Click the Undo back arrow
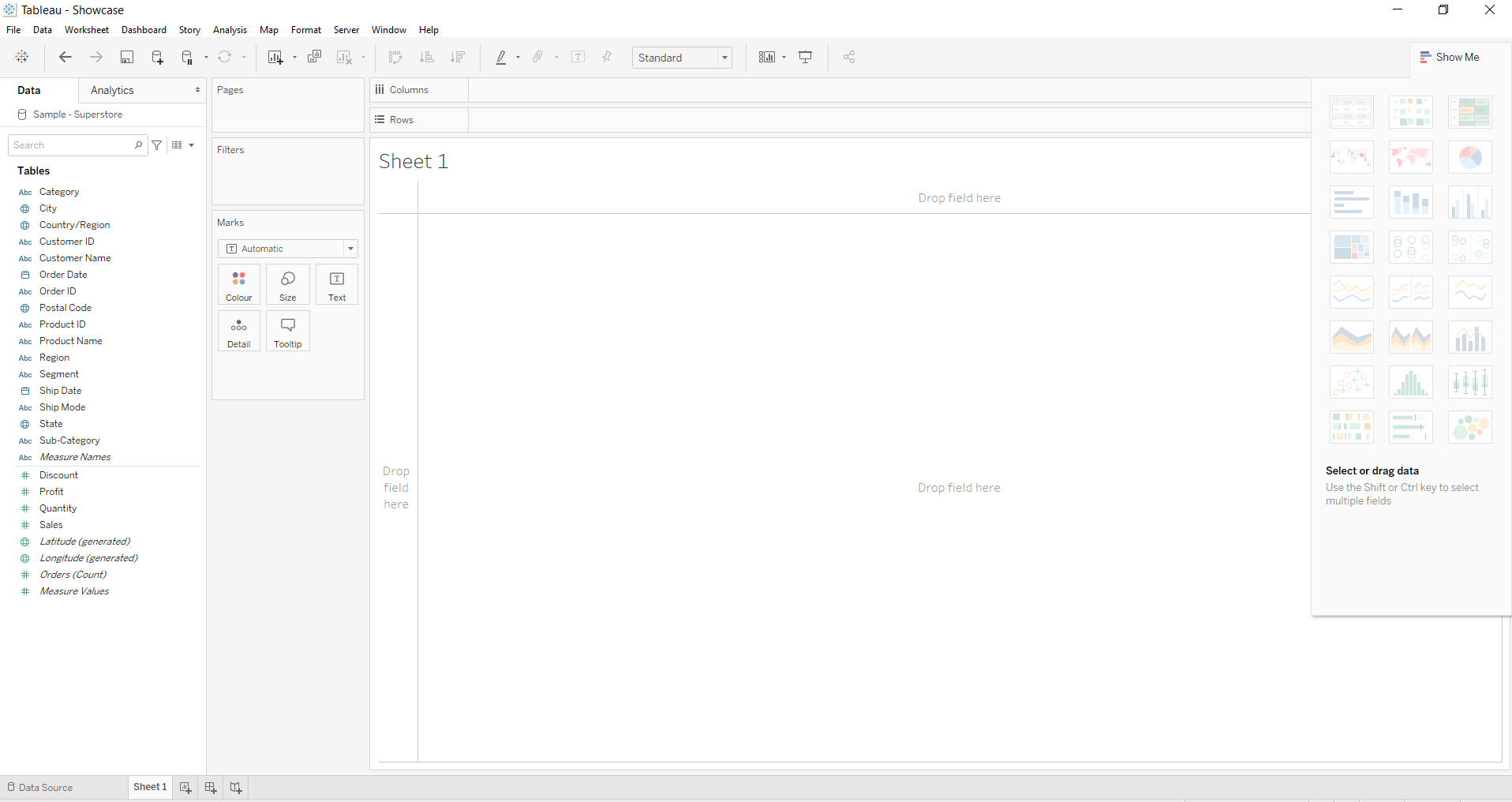Image resolution: width=1512 pixels, height=802 pixels. click(x=65, y=57)
